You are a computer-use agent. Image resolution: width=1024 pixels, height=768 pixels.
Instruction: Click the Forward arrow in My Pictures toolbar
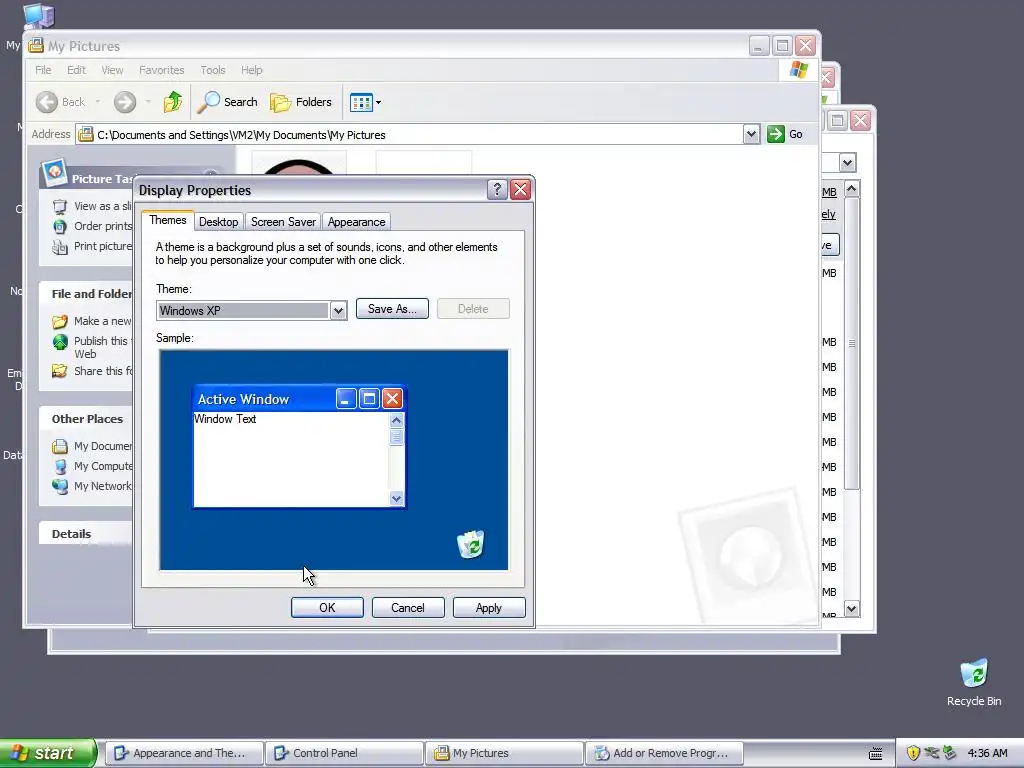tap(125, 102)
